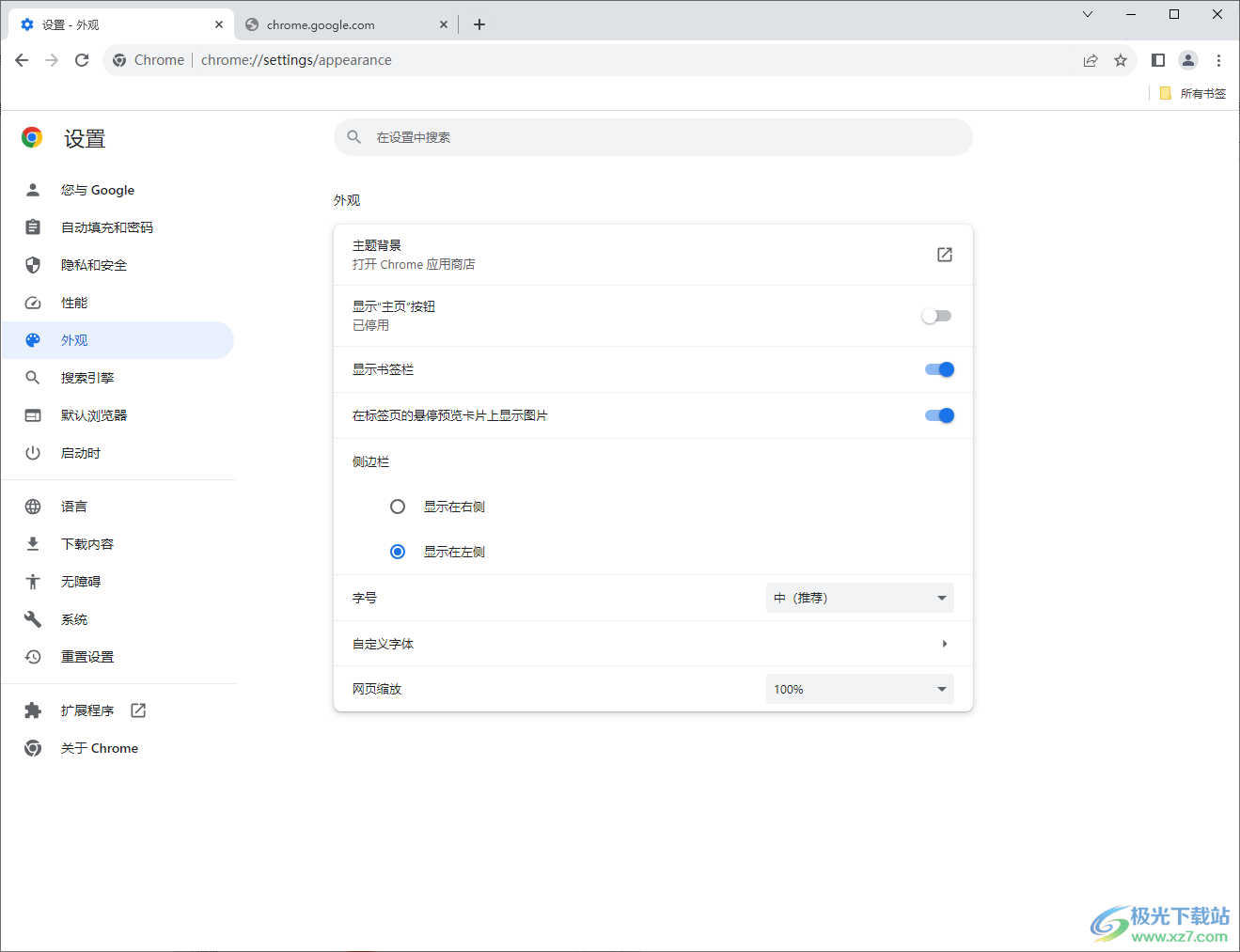
Task: Click the address bar URL text
Action: 296,60
